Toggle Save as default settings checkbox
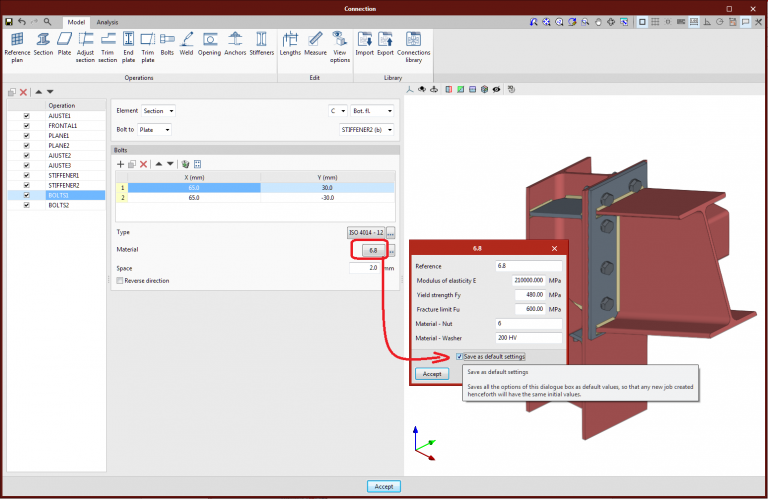768x499 pixels. point(459,356)
